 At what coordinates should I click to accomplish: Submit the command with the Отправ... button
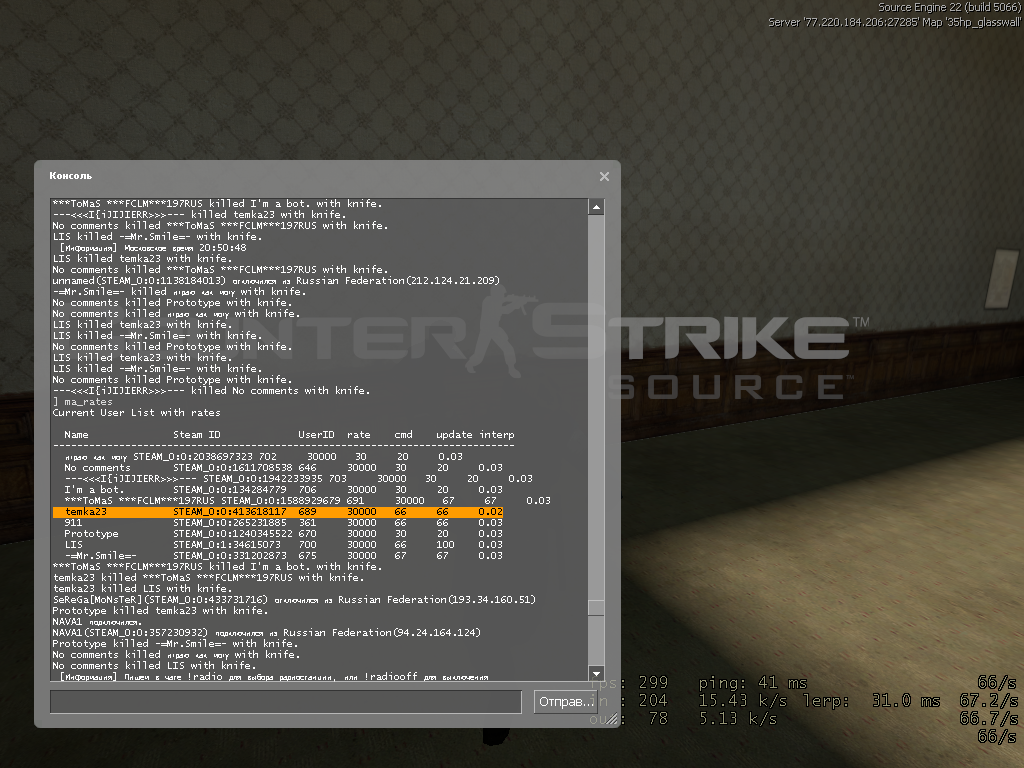(x=566, y=702)
